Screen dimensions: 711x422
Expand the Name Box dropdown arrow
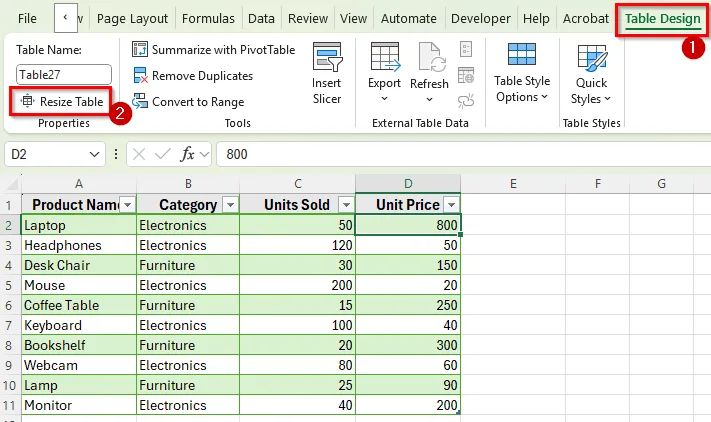94,155
